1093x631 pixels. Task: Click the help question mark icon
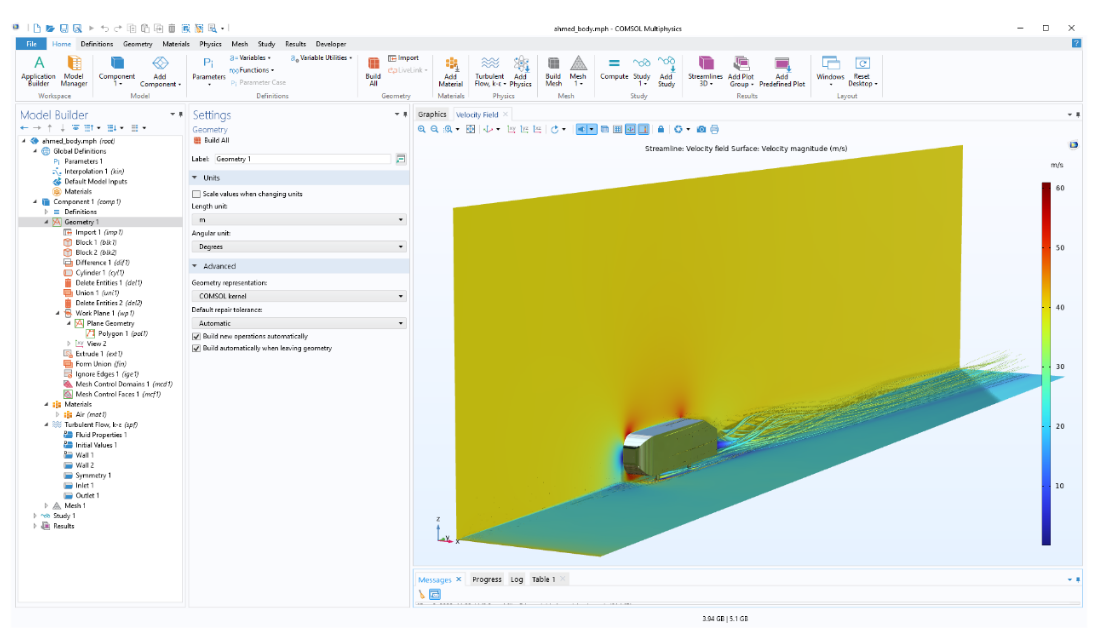click(1076, 43)
